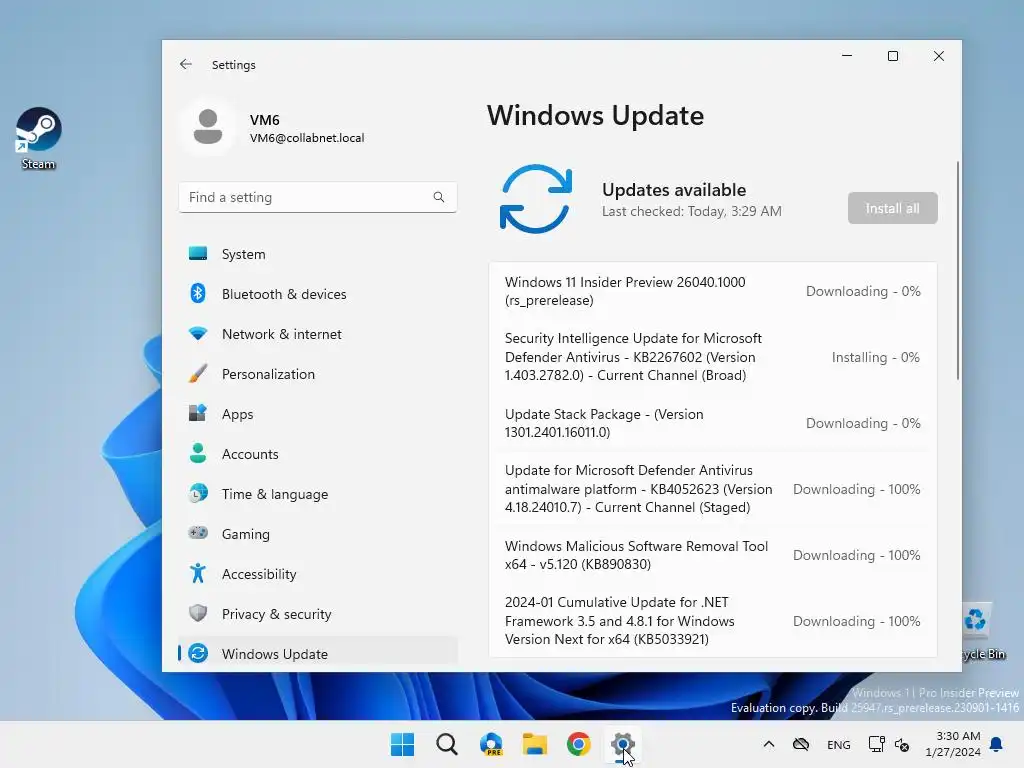Open network and volume quick settings

click(889, 744)
